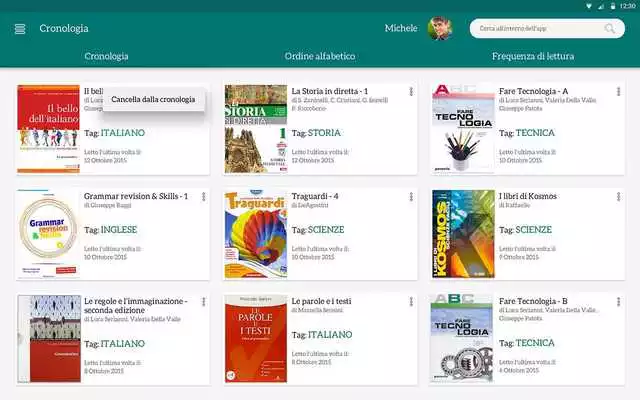Screen dimensions: 640x400
Task: Select Cancella dalla cronologia menu entry
Action: tap(153, 99)
